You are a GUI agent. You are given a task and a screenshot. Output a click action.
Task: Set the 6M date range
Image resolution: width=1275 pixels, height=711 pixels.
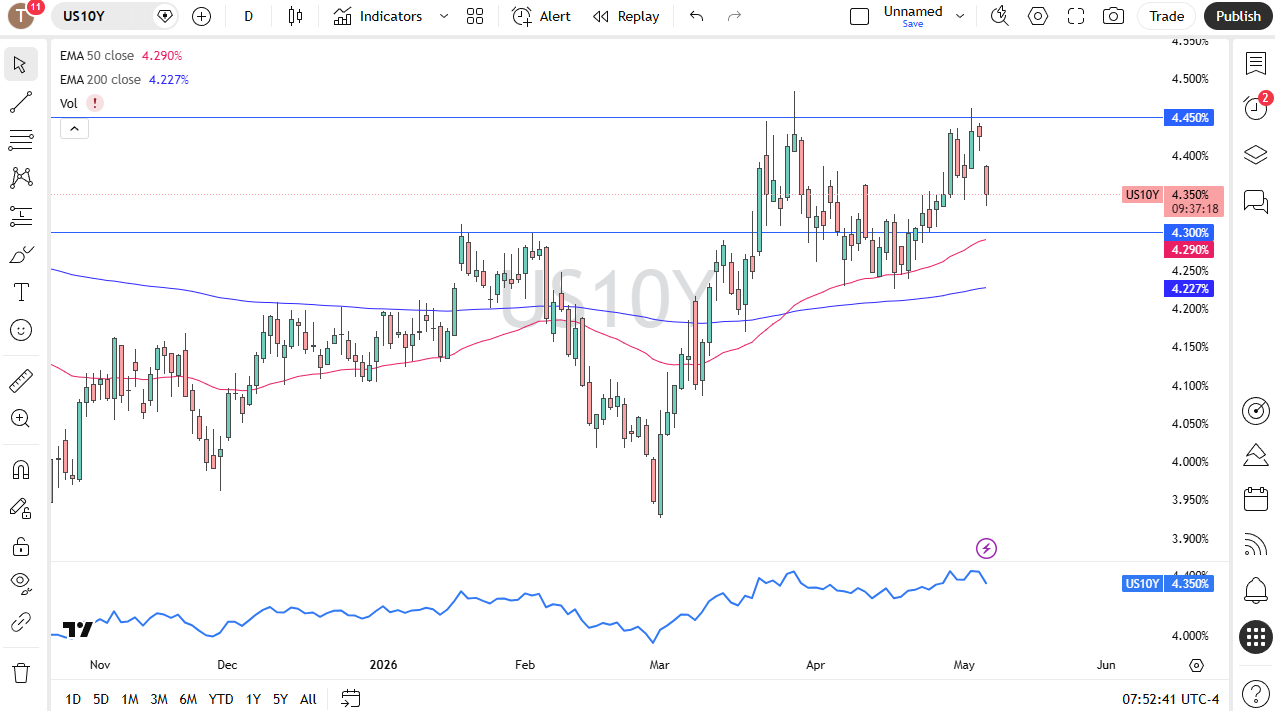tap(188, 699)
